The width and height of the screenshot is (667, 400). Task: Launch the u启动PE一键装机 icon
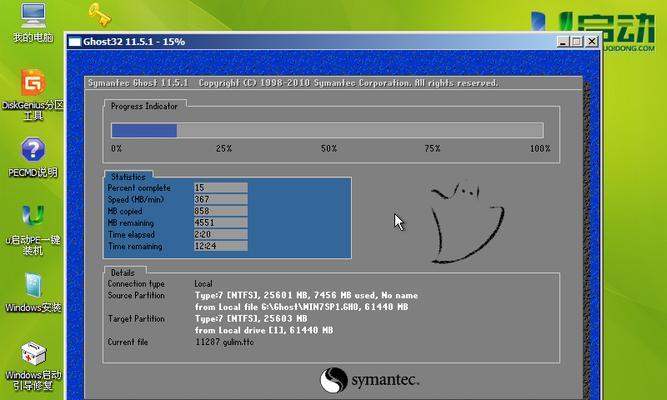(x=33, y=230)
